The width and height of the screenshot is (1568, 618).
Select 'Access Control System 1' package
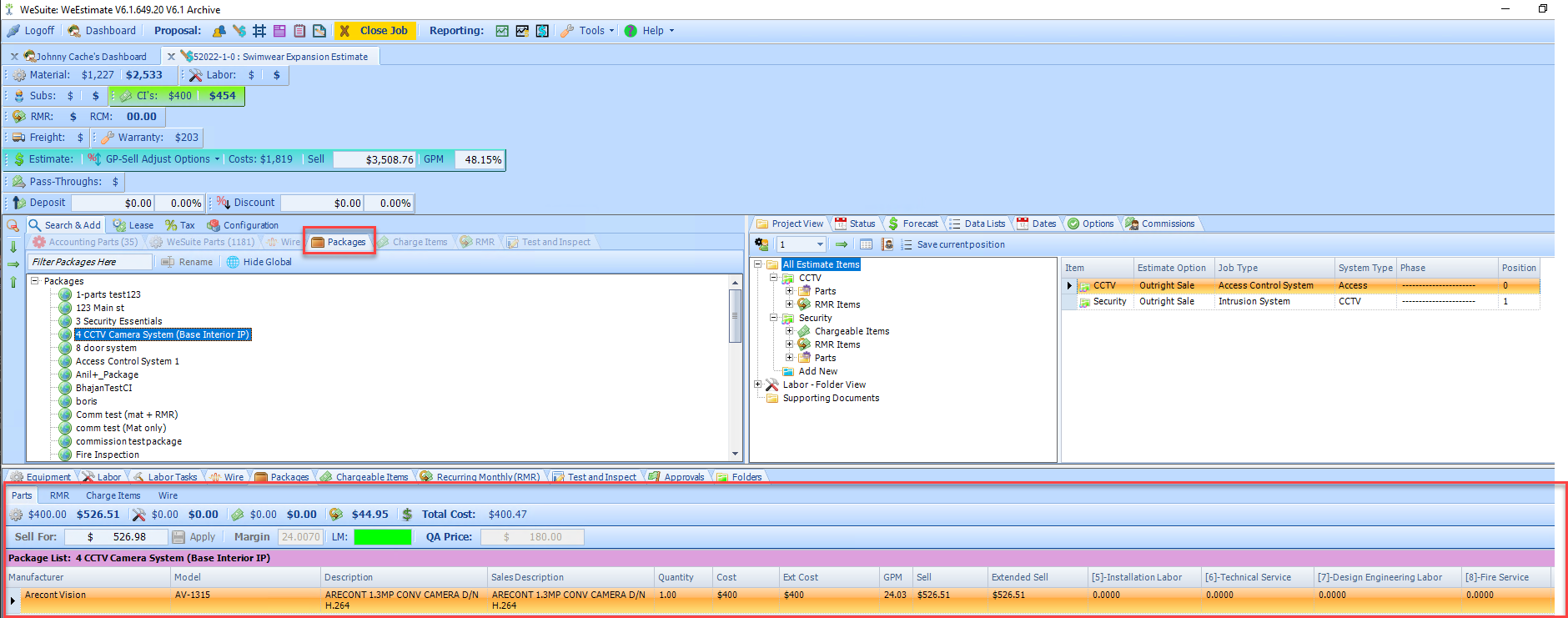pos(127,361)
